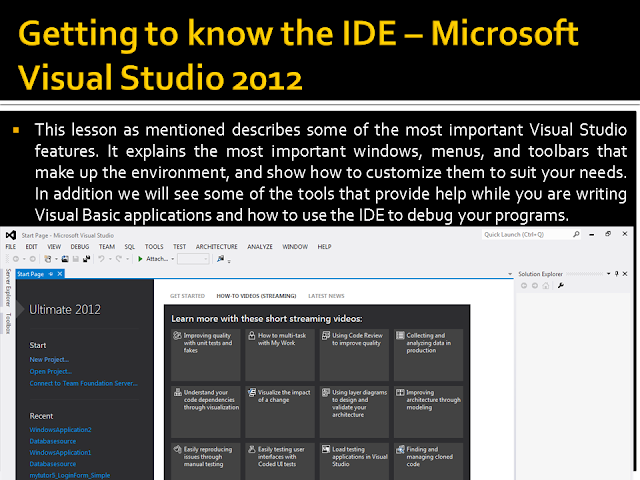640x480 pixels.
Task: Open the New Project icon dropdown arrow
Action: pyautogui.click(x=56, y=259)
